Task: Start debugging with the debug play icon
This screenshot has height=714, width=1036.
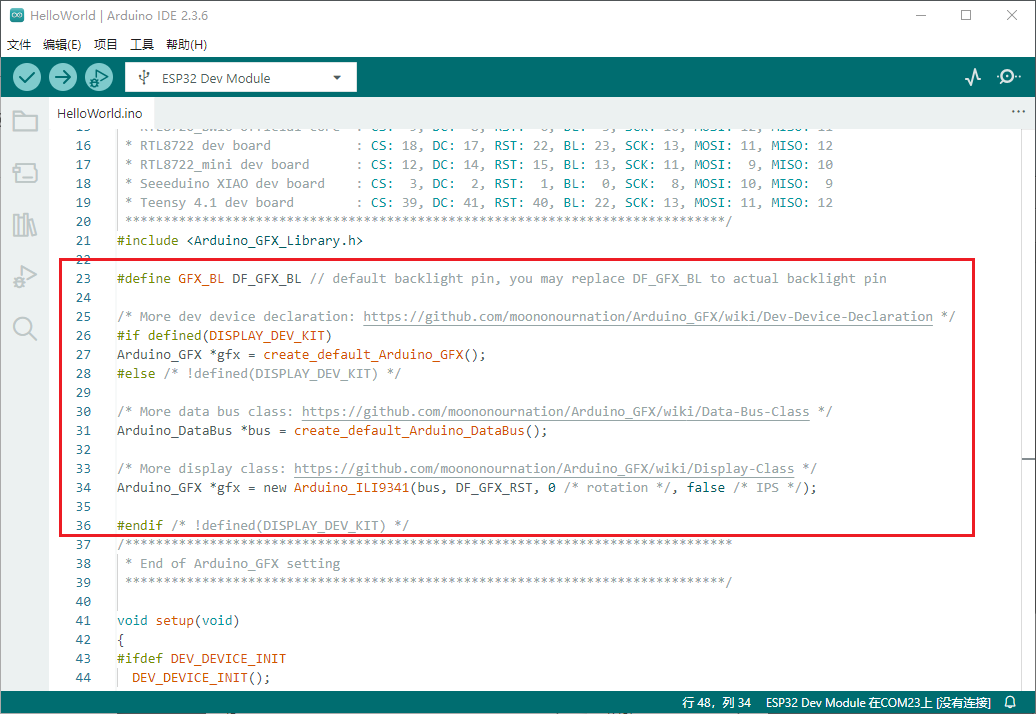Action: (98, 78)
